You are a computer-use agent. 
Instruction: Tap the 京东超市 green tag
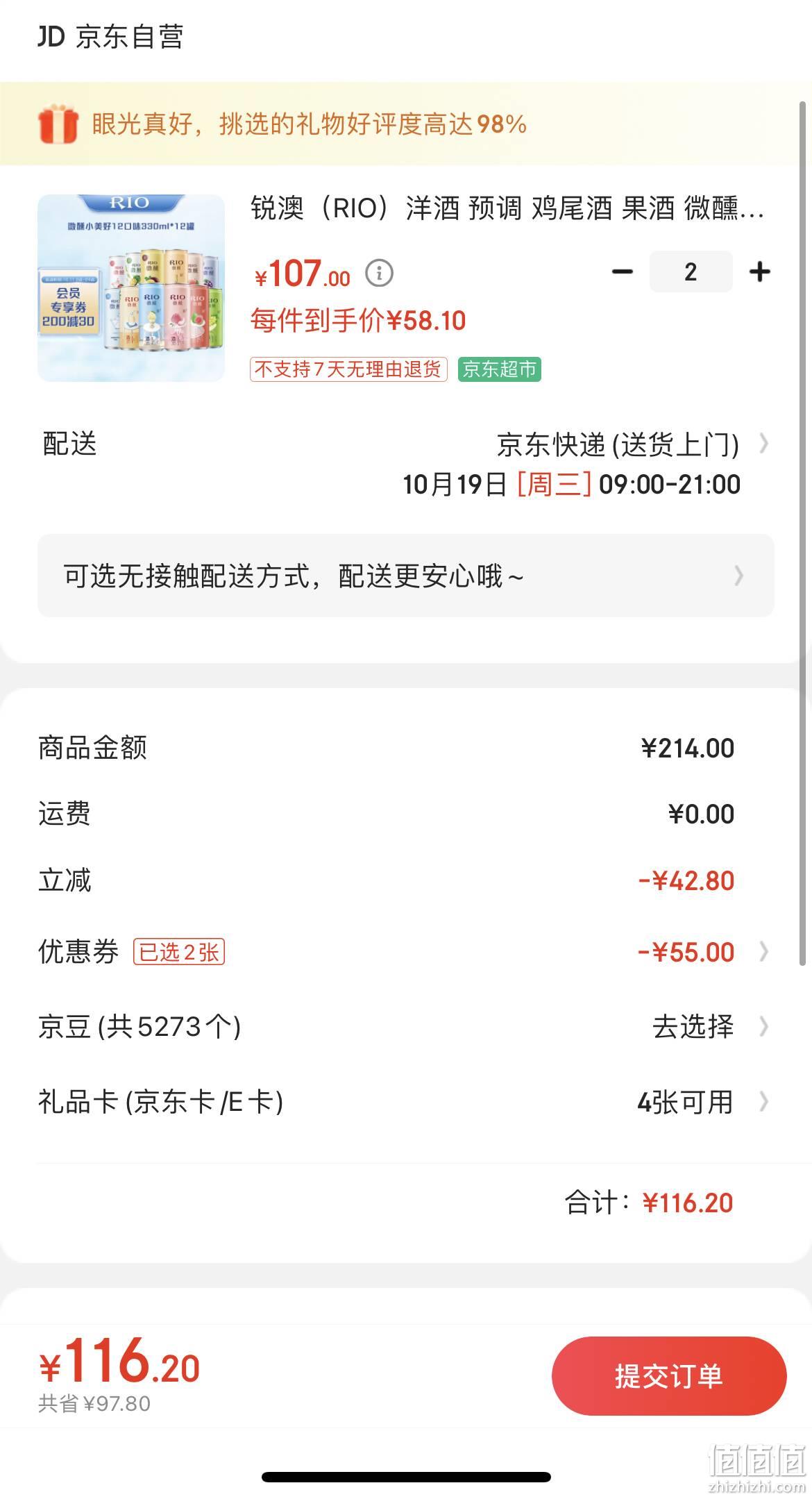(500, 369)
